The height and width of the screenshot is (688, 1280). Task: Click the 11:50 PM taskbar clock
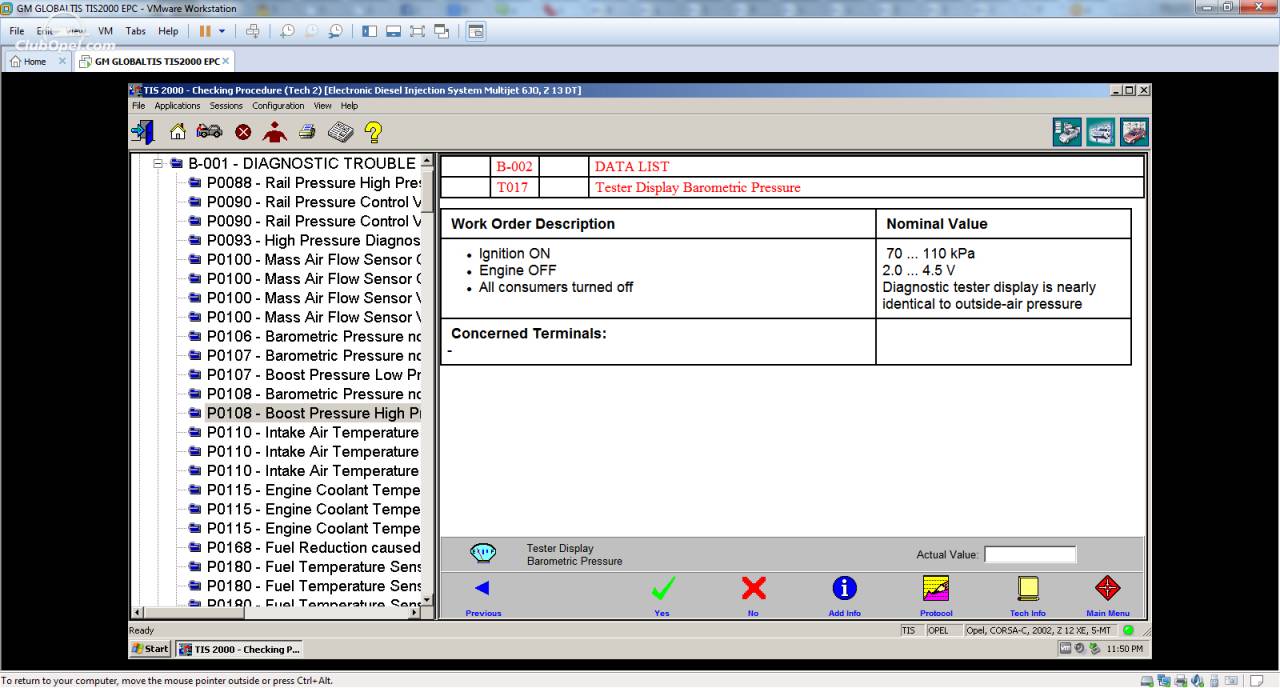point(1124,649)
